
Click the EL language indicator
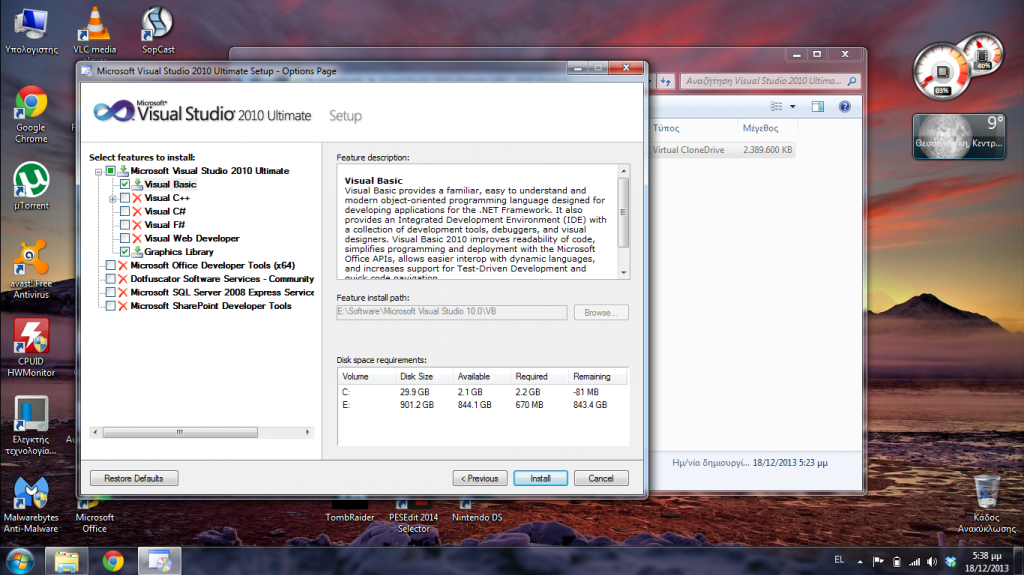pyautogui.click(x=839, y=560)
